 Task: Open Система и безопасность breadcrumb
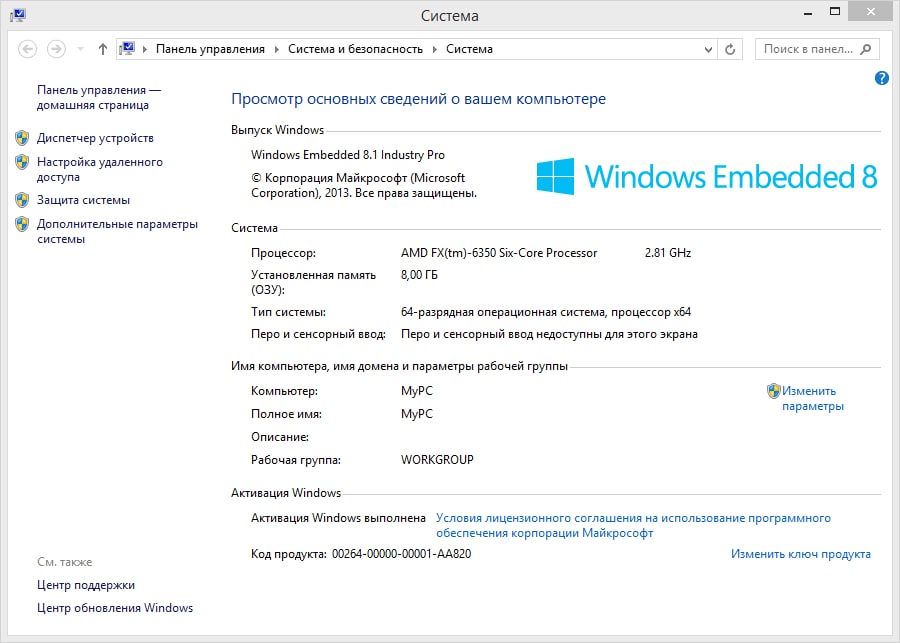pyautogui.click(x=355, y=49)
